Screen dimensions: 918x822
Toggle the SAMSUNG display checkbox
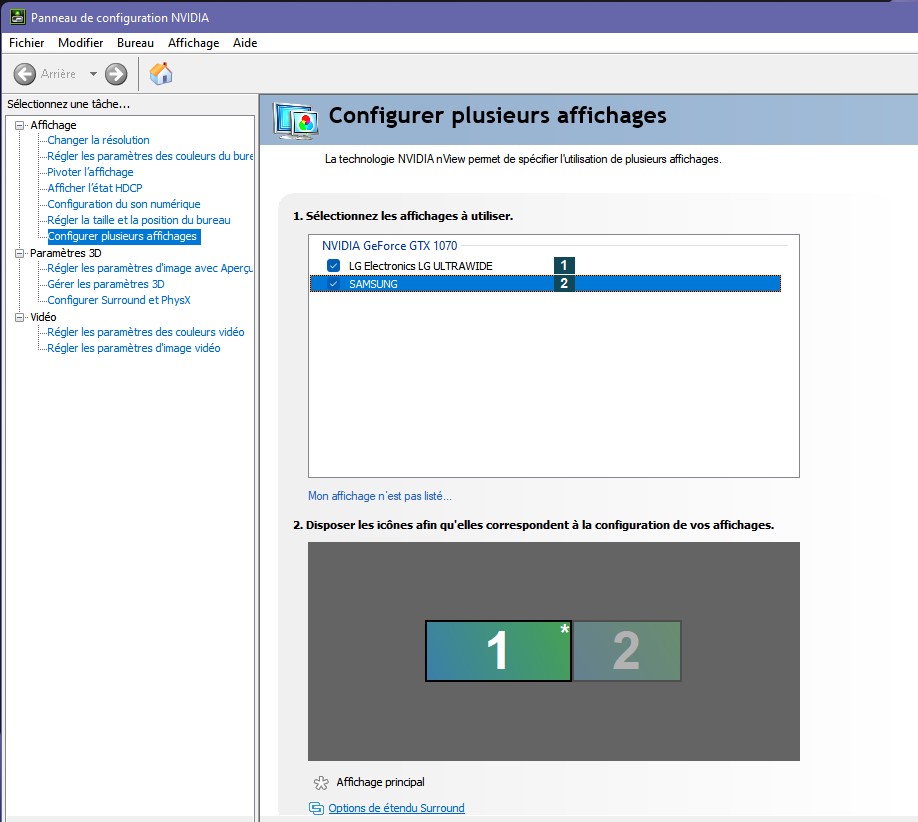click(334, 284)
